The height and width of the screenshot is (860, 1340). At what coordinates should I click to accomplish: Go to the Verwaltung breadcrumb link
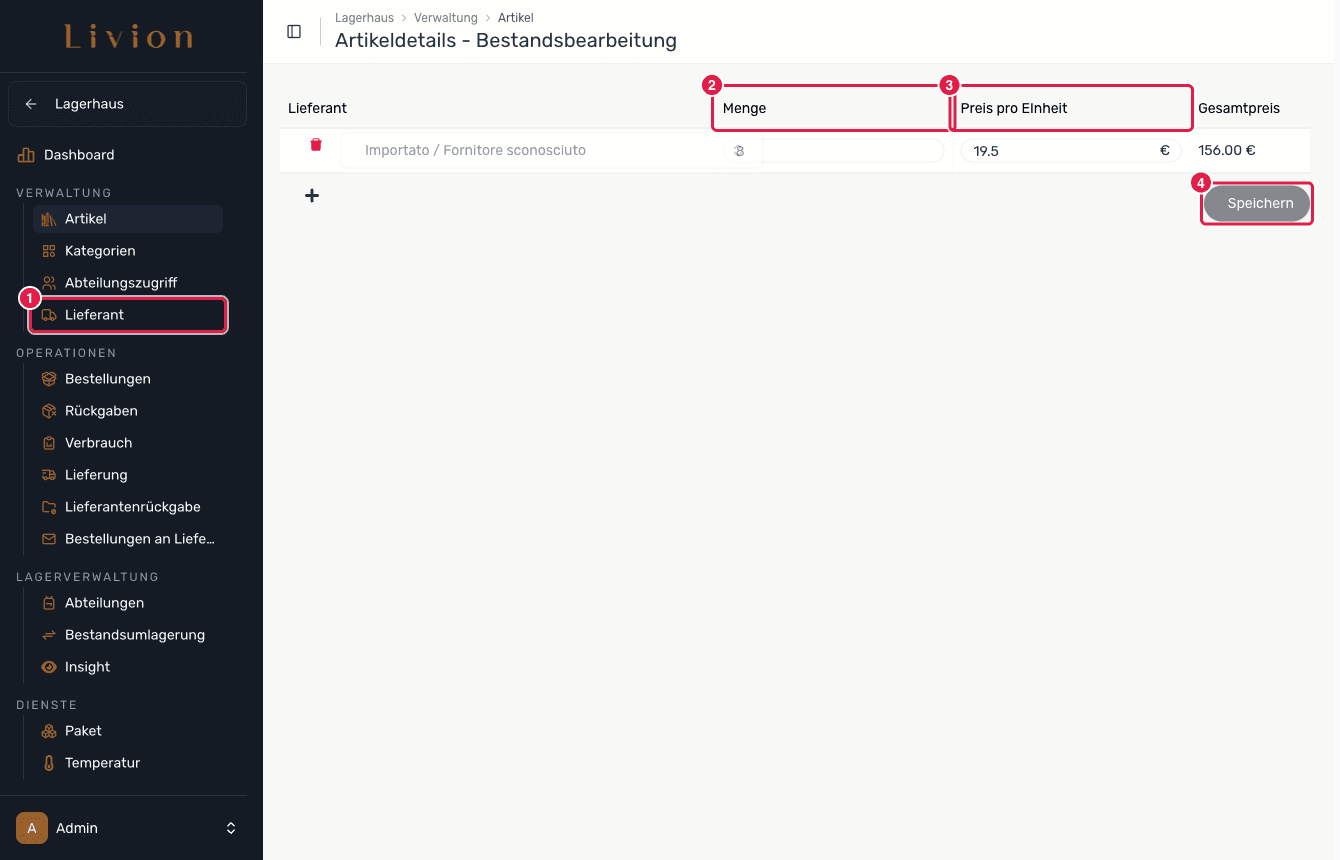click(446, 18)
